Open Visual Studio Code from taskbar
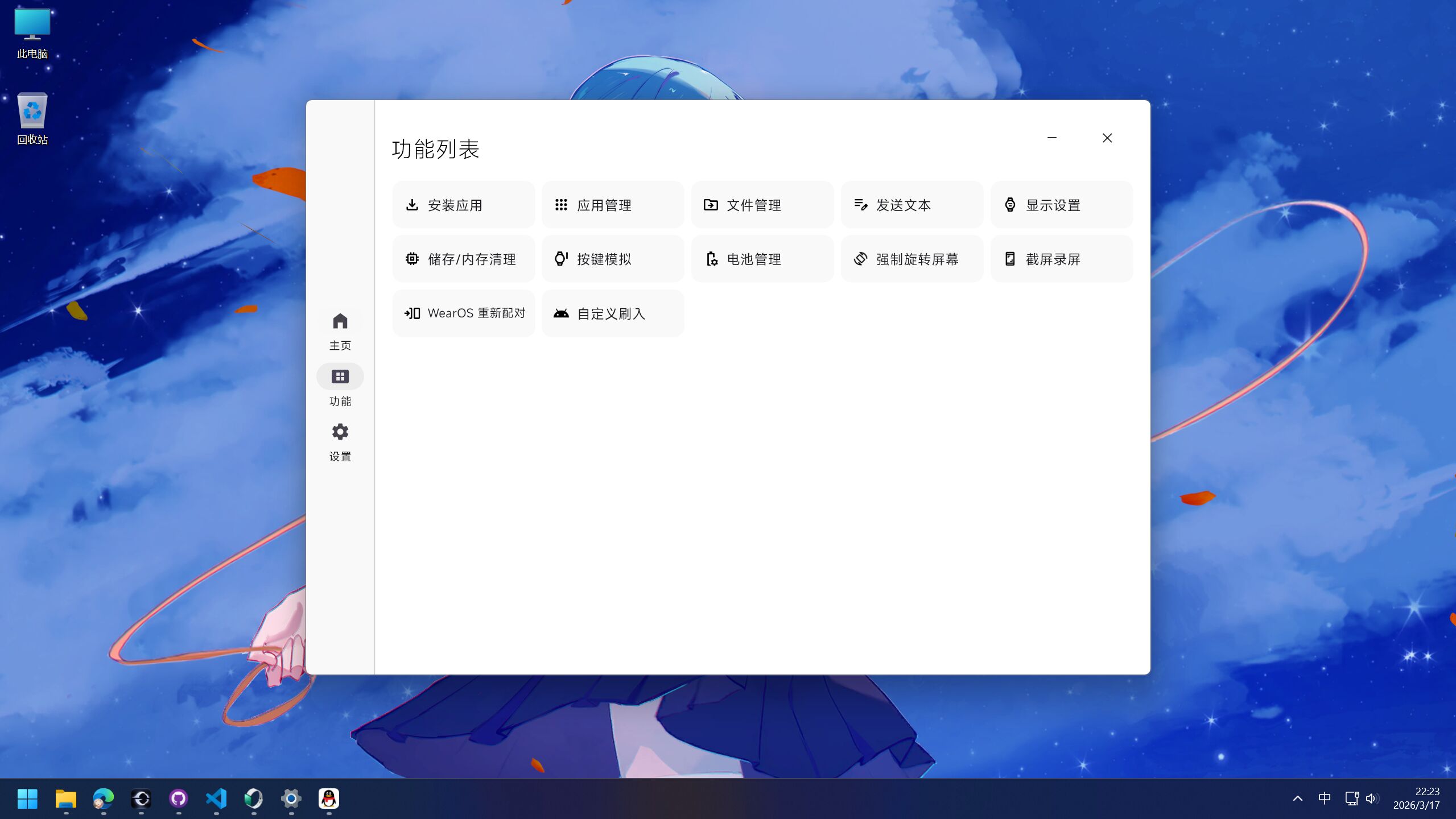 pyautogui.click(x=216, y=799)
